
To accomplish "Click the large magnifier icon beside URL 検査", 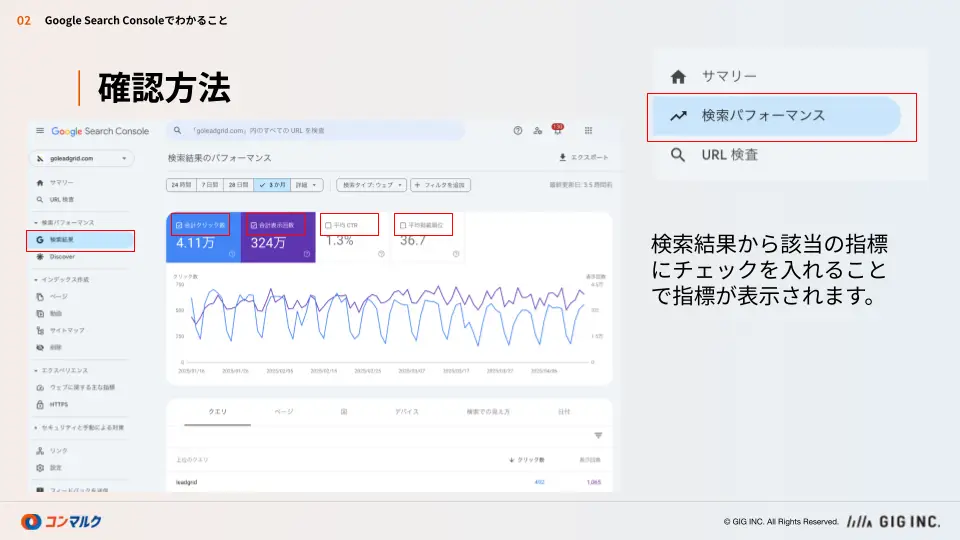I will [677, 155].
